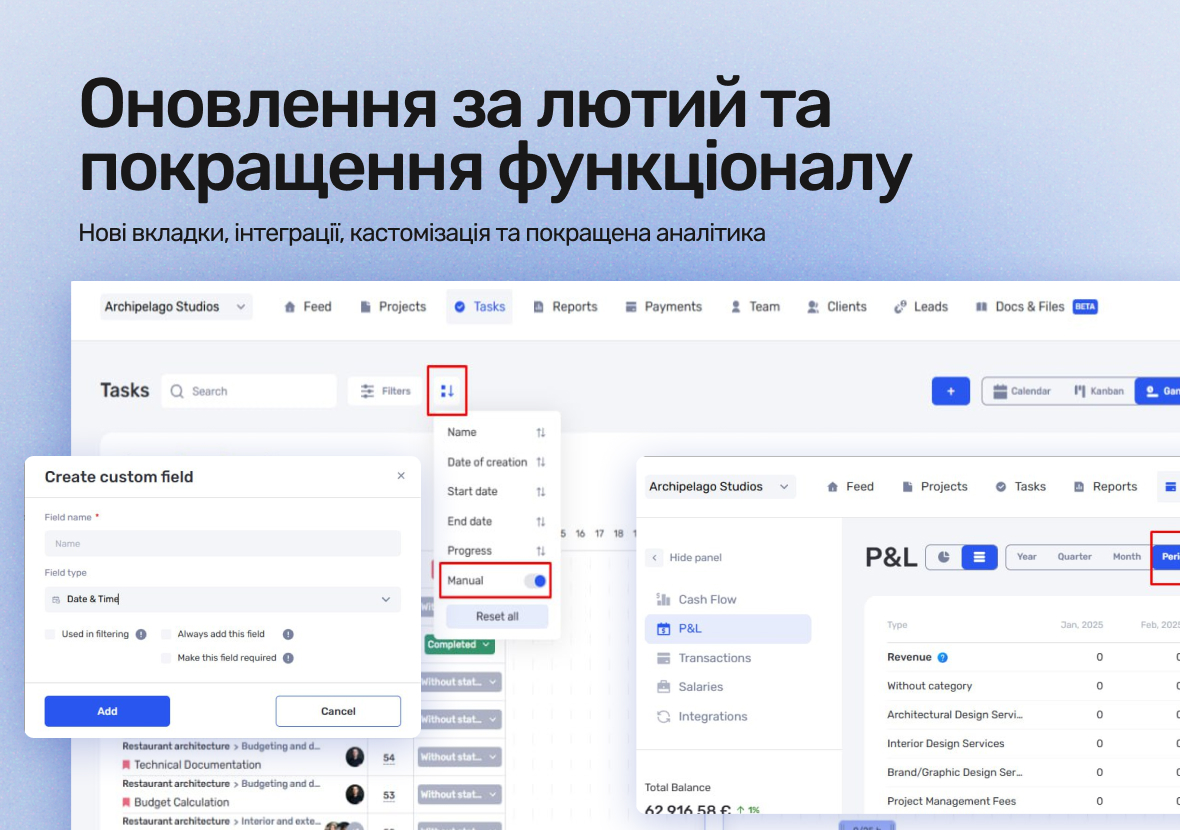Open Team in the main navigation
This screenshot has height=830, width=1180.
tap(755, 307)
